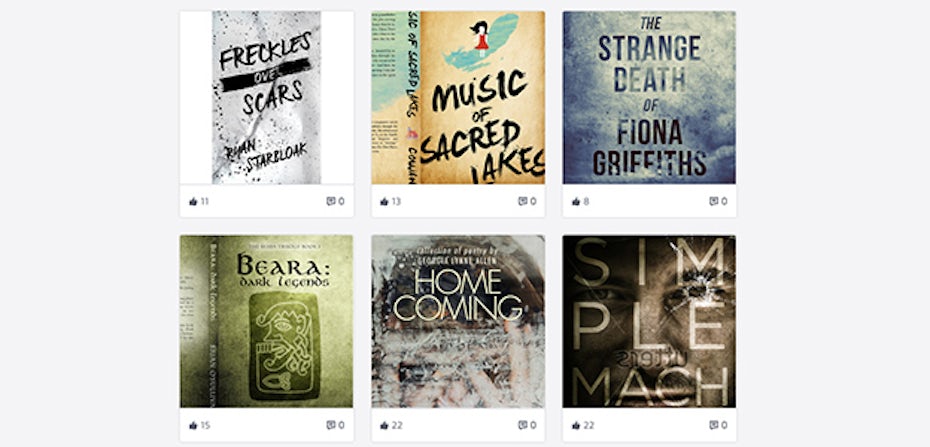Like the Simple Machines cover design

575,426
